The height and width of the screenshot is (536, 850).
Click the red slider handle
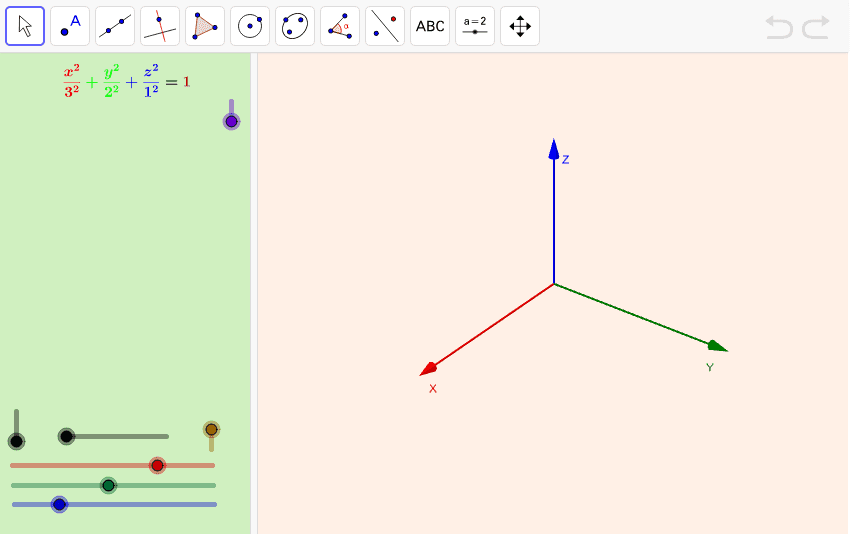pos(157,465)
